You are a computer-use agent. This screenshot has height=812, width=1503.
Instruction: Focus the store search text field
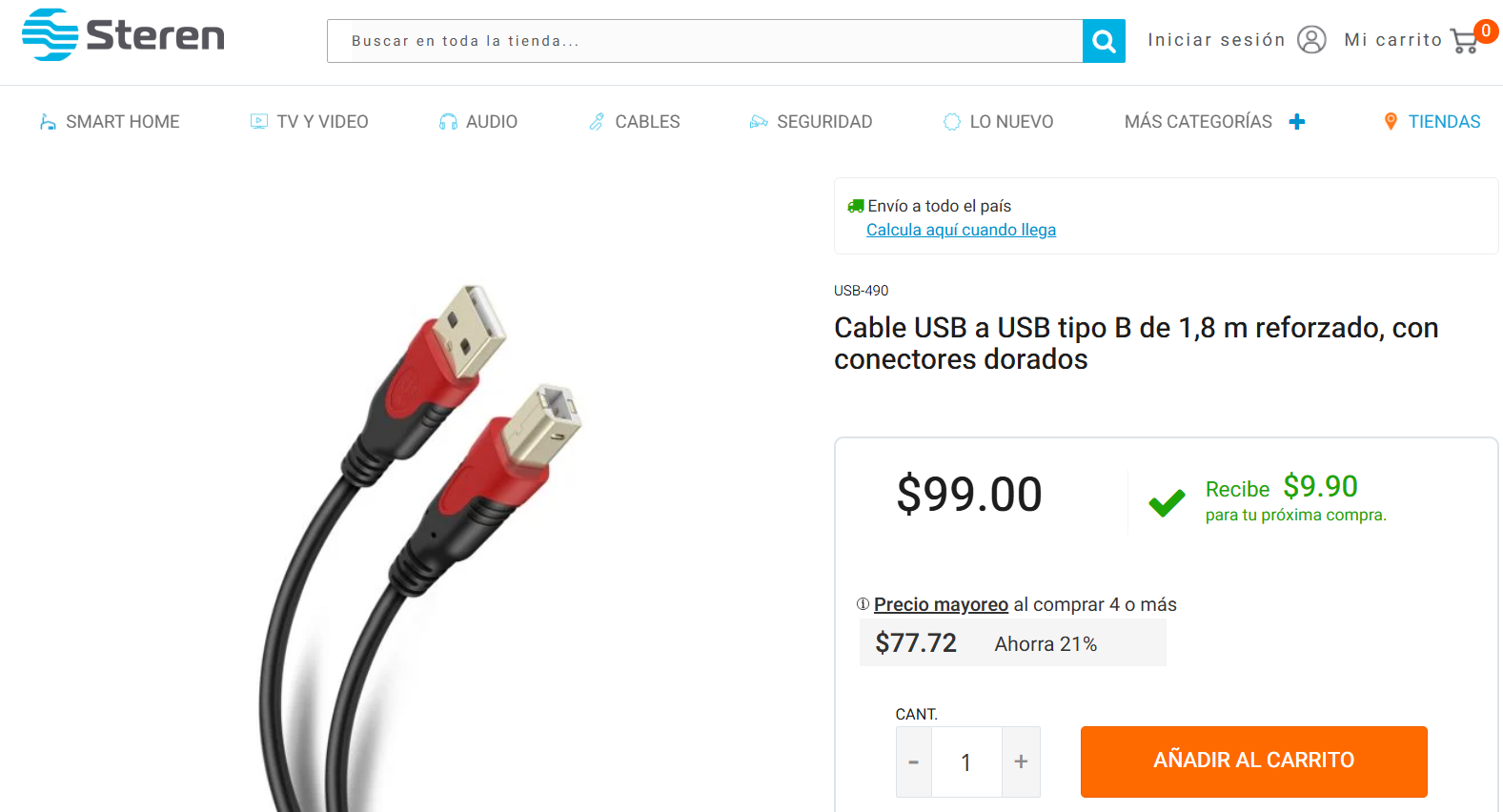(x=704, y=41)
